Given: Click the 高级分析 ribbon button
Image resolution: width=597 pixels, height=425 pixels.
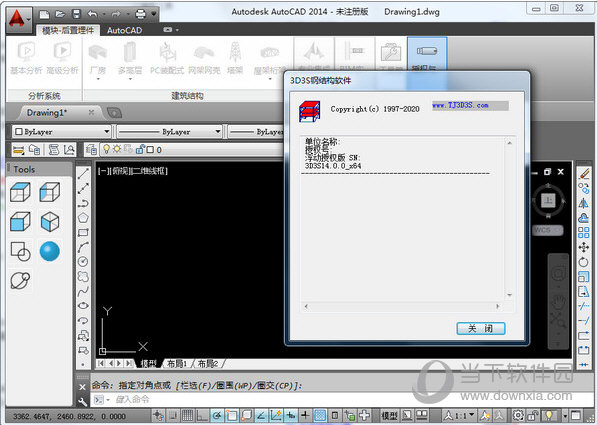Looking at the screenshot, I should 62,57.
